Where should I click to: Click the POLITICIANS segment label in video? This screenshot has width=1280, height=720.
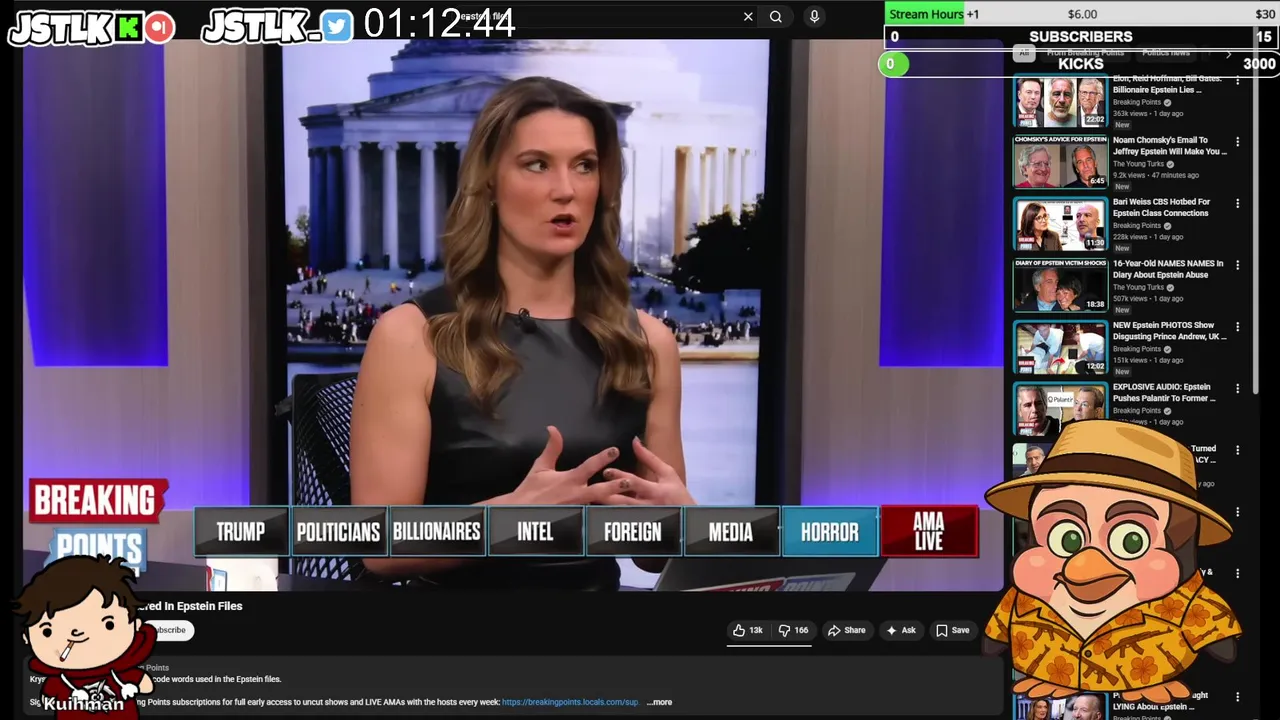point(338,532)
